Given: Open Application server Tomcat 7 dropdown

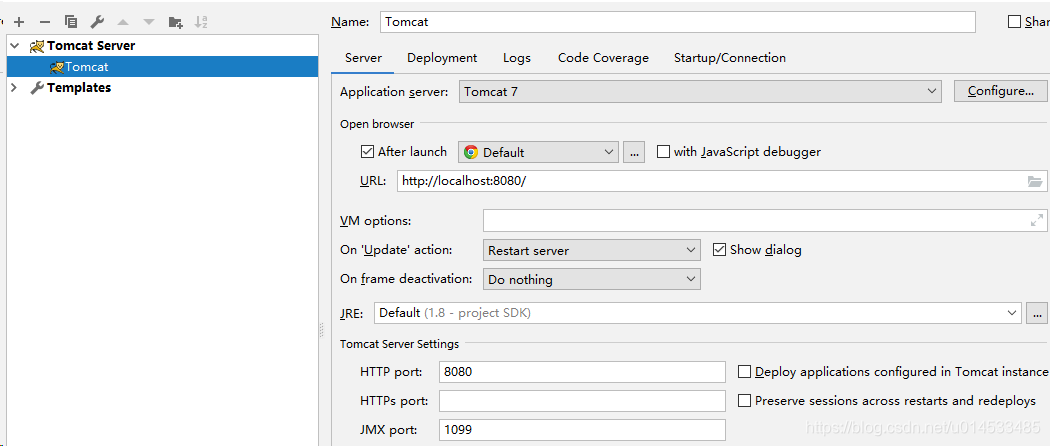Looking at the screenshot, I should pyautogui.click(x=700, y=91).
